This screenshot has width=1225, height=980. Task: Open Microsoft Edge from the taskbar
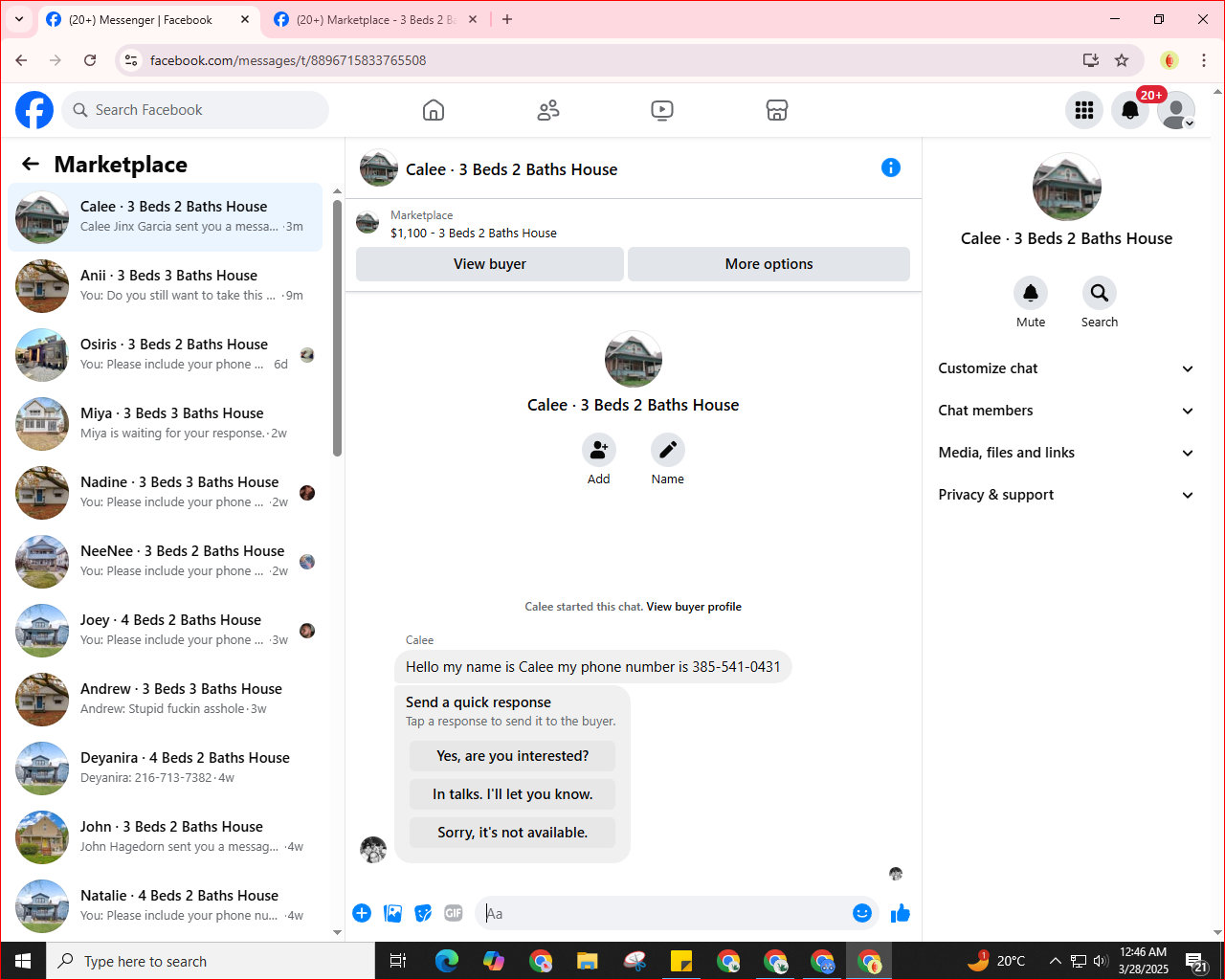tap(447, 961)
